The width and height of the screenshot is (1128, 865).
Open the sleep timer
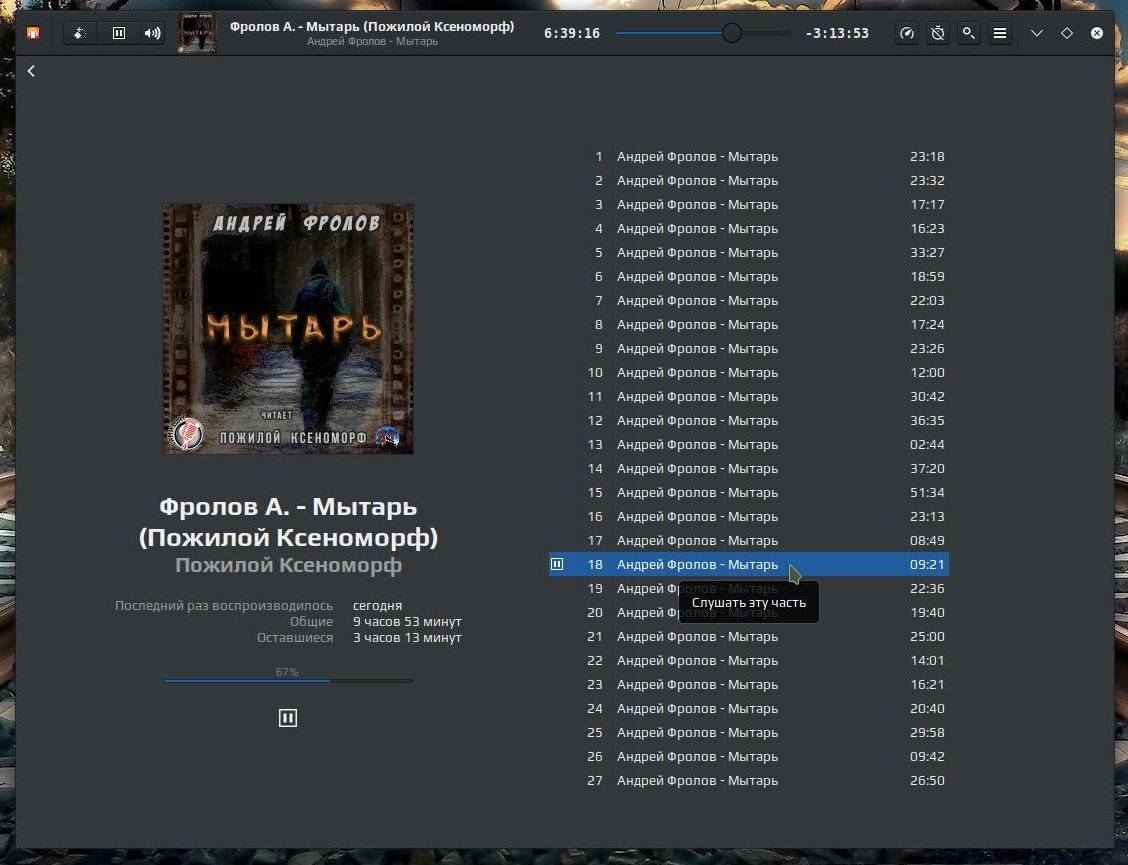coord(938,33)
